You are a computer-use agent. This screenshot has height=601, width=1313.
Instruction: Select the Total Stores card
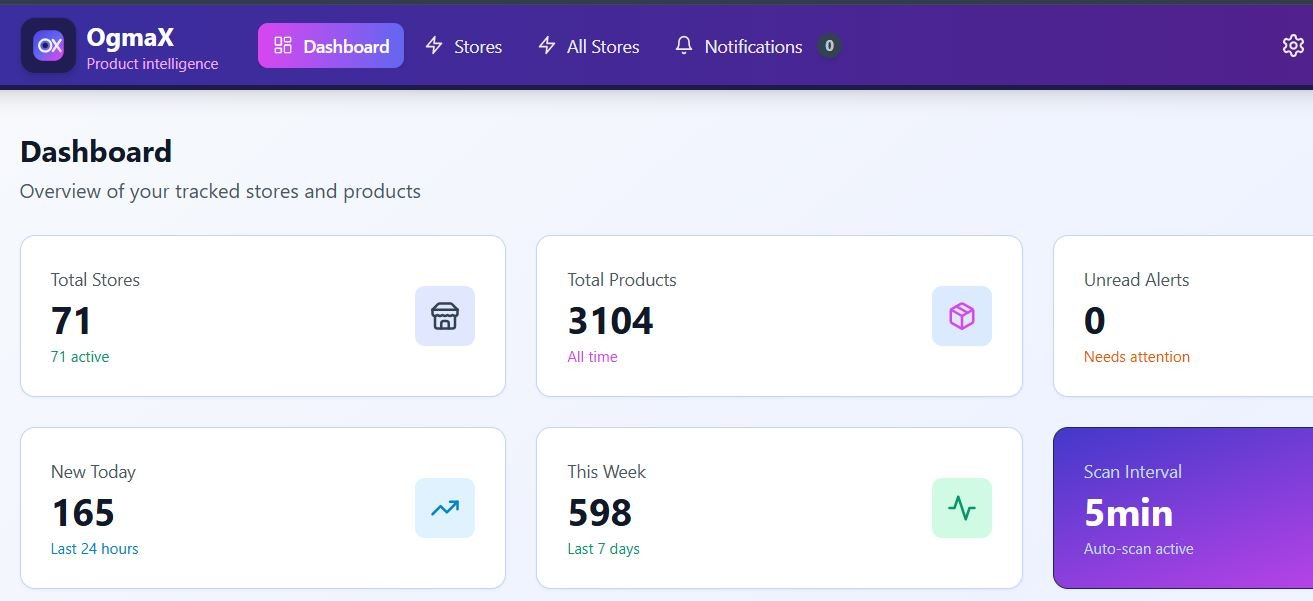point(262,316)
